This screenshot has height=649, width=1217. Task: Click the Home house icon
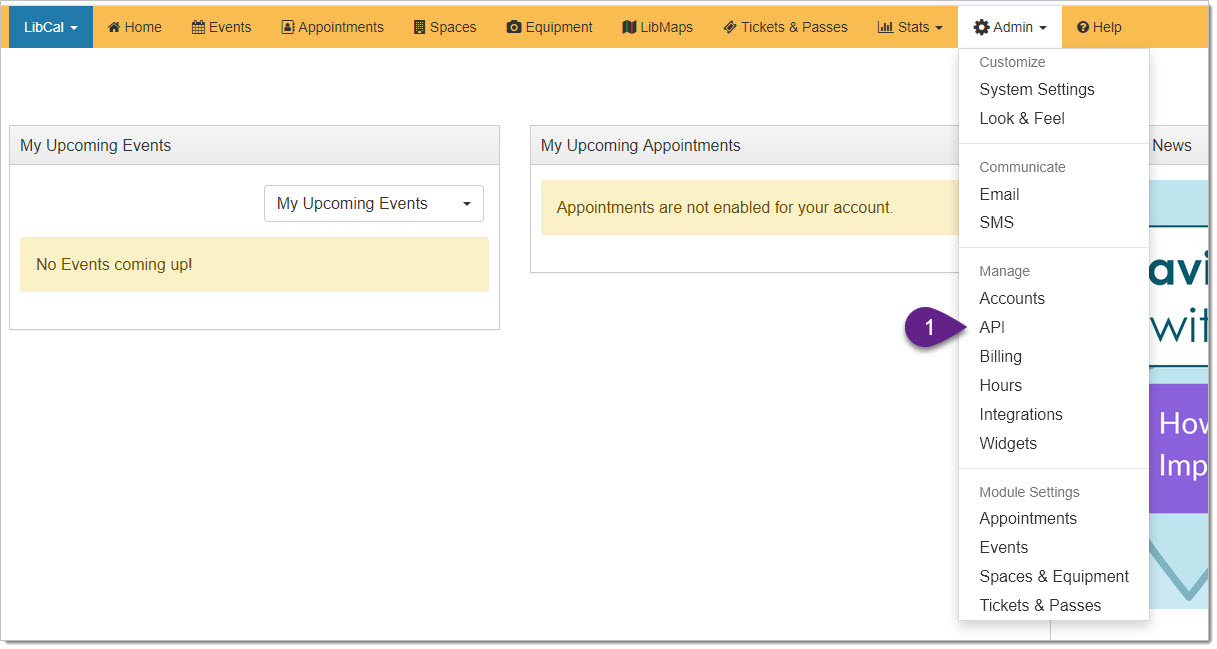click(x=114, y=27)
